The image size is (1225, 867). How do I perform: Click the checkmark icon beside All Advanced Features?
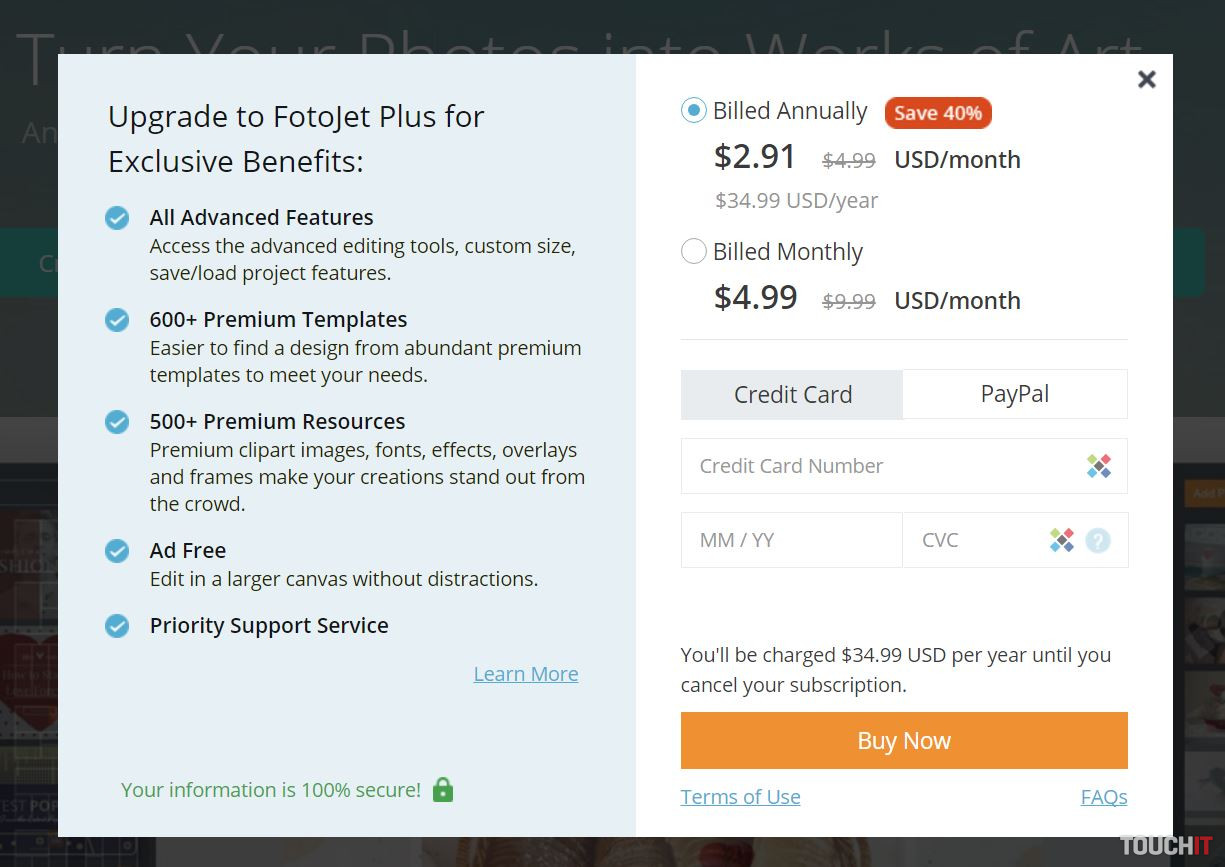(x=117, y=218)
